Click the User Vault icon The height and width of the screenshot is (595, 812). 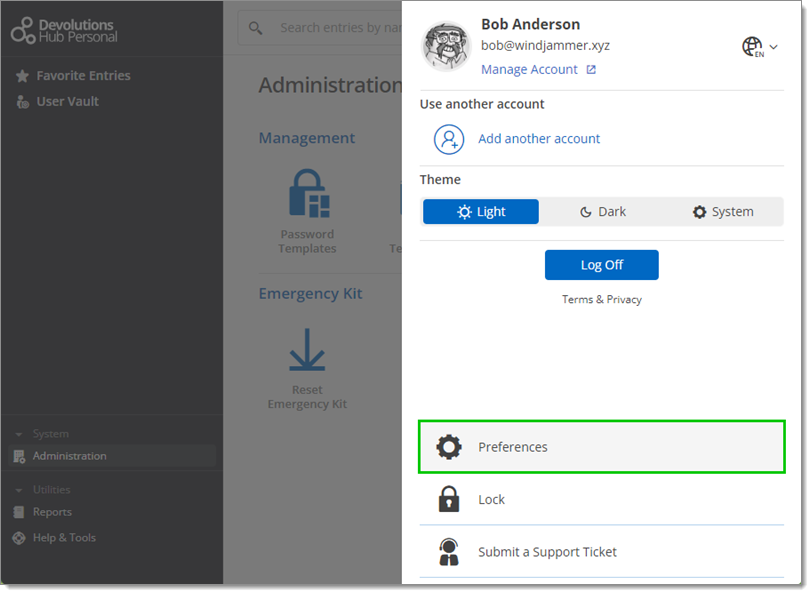[x=22, y=102]
